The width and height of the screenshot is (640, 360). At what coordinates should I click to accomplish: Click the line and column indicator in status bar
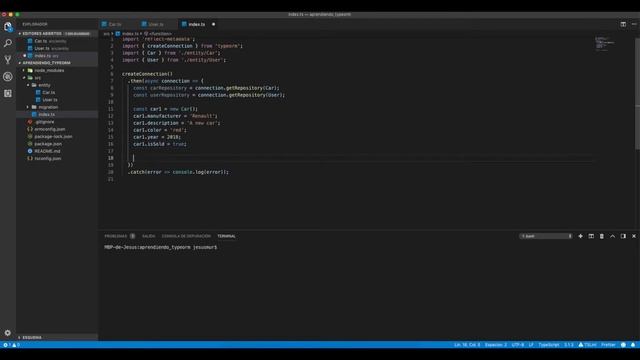467,345
